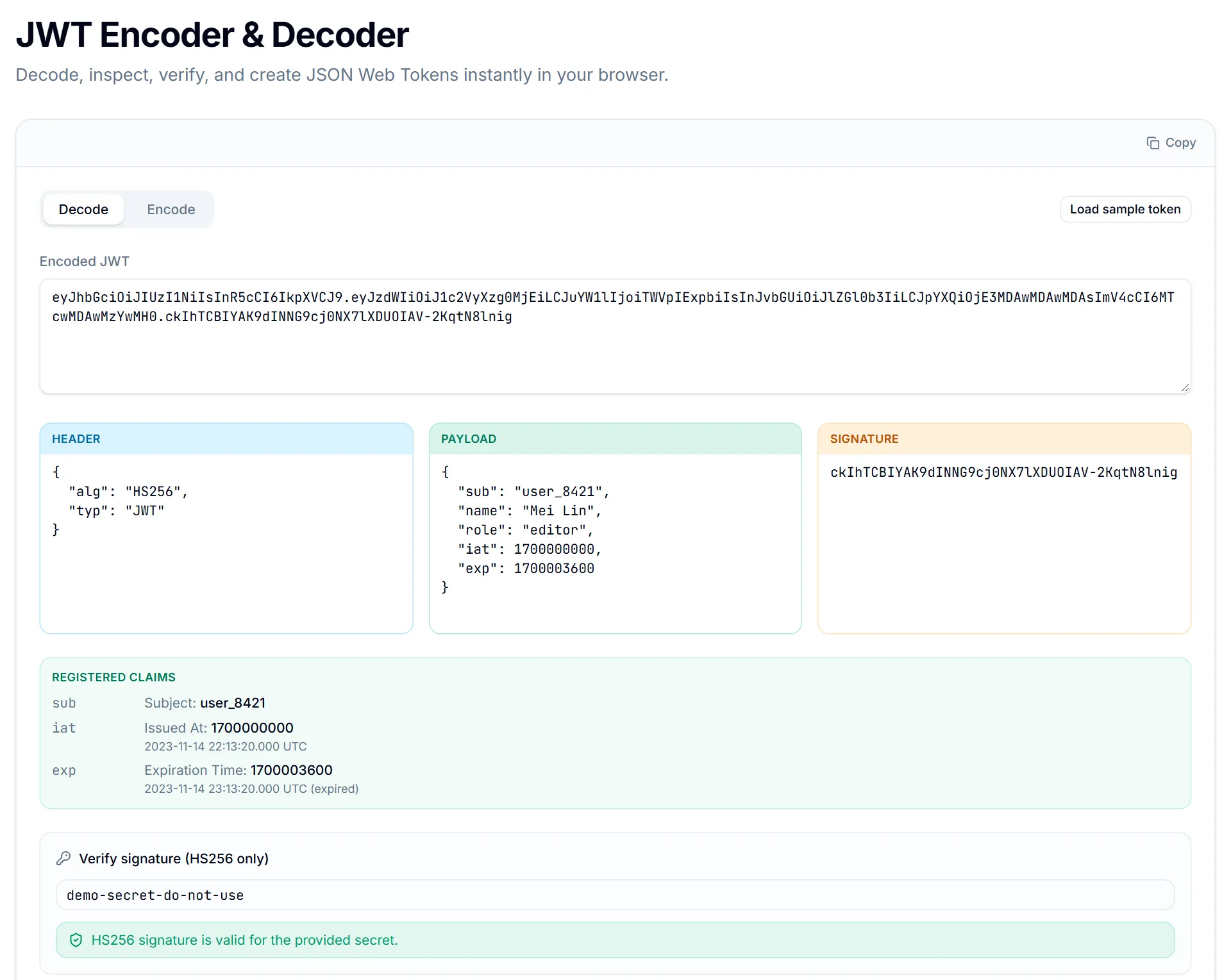Click the iat claim key label
Screen dimensions: 1231x980
click(64, 728)
